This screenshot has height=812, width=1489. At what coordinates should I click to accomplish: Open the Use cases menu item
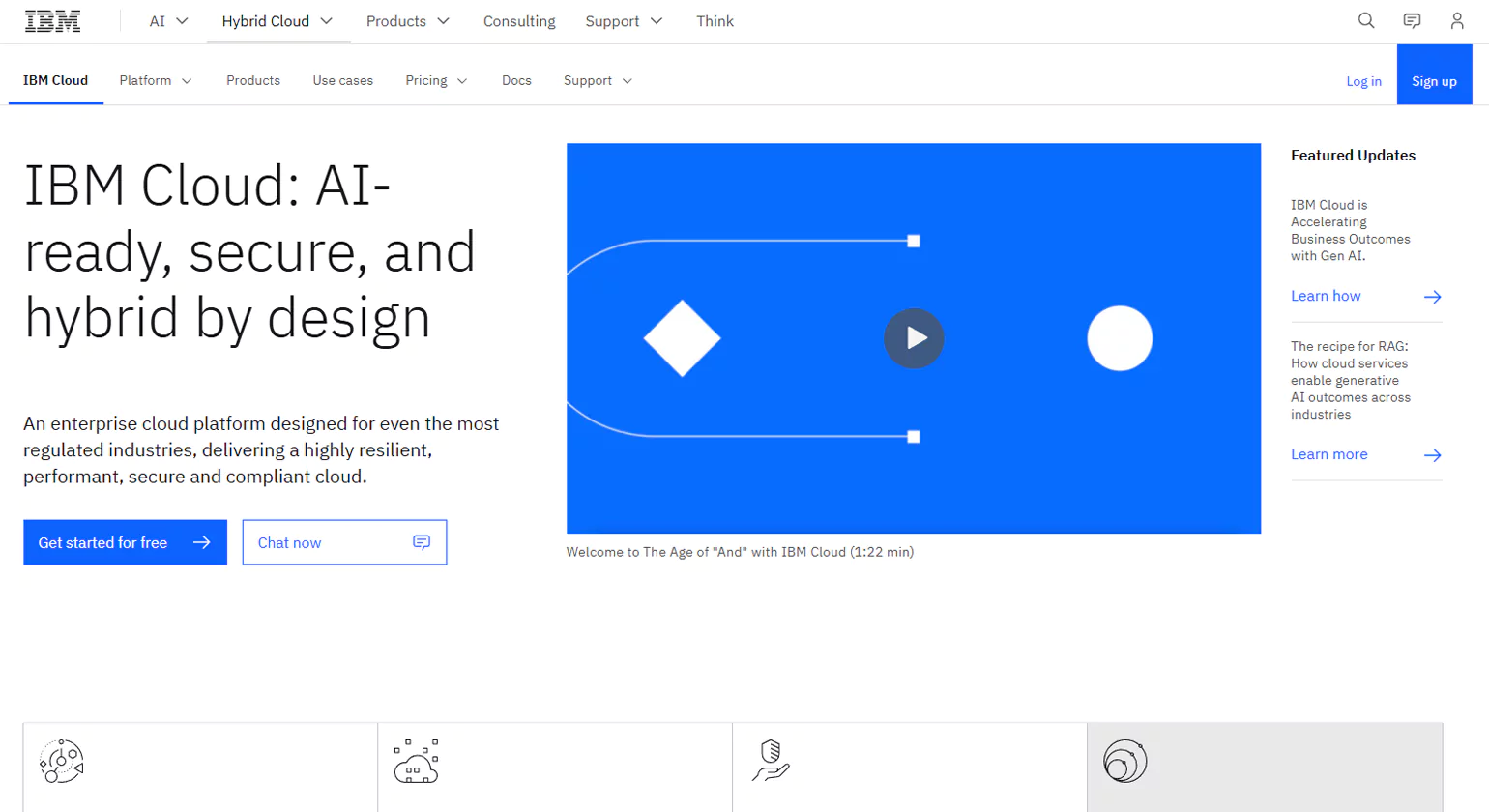[x=342, y=81]
